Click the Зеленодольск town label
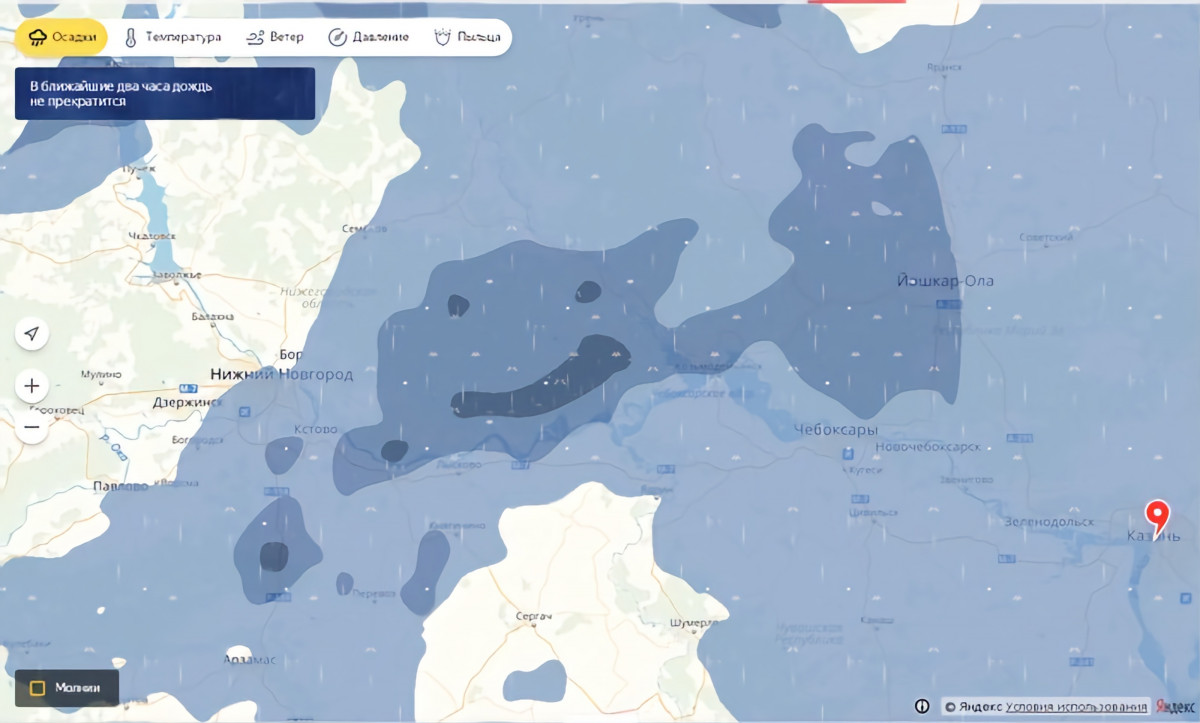This screenshot has height=723, width=1200. (x=1048, y=522)
